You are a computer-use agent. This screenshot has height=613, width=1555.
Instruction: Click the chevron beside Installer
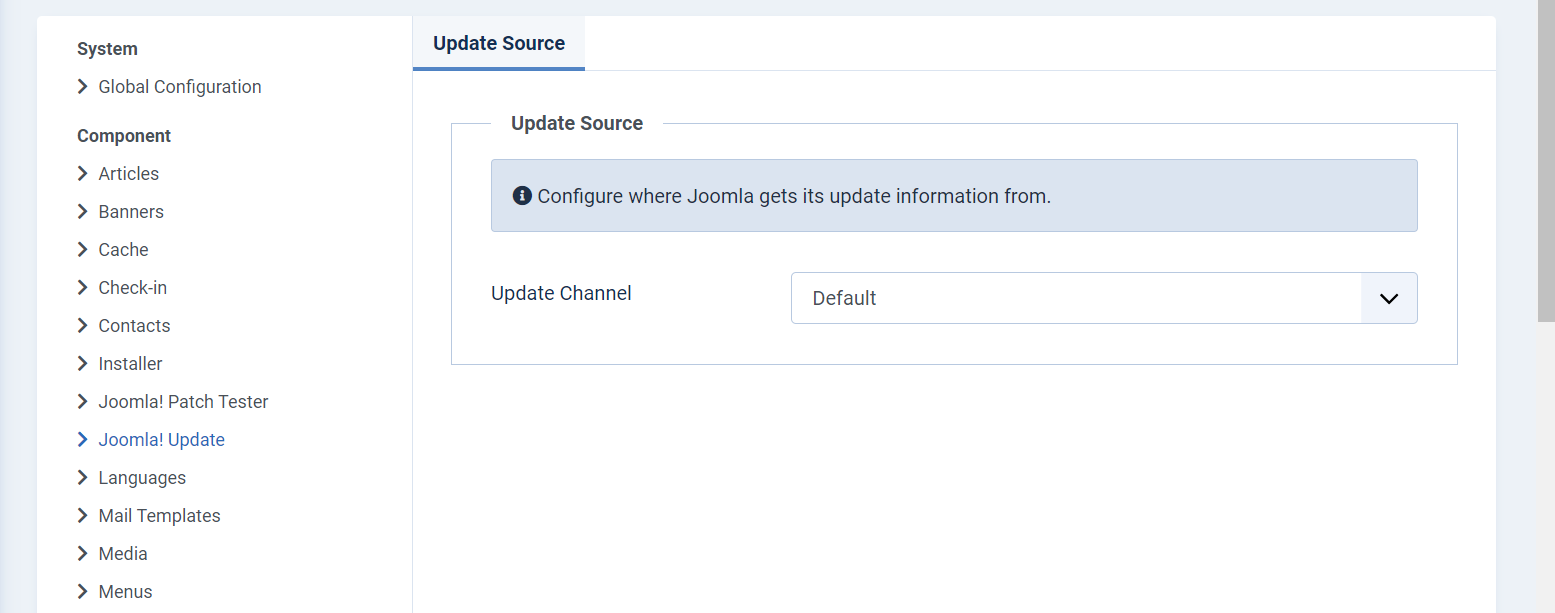point(83,364)
